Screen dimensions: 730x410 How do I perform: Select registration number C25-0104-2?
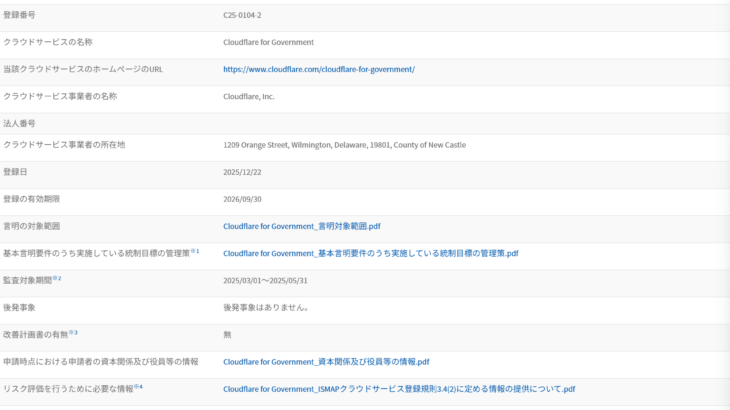point(242,15)
